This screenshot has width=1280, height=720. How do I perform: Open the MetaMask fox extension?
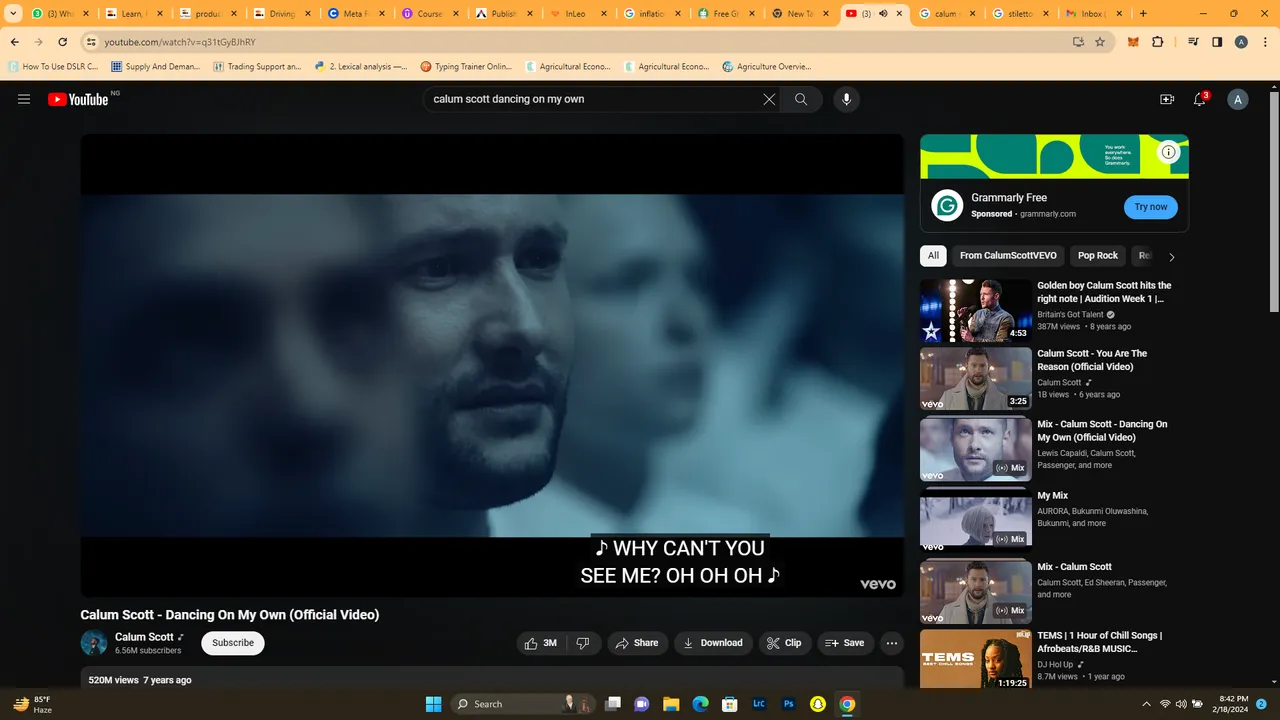[1133, 42]
